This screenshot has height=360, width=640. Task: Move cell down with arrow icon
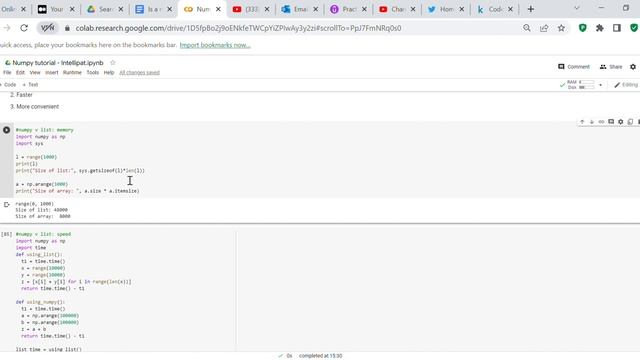[591, 122]
